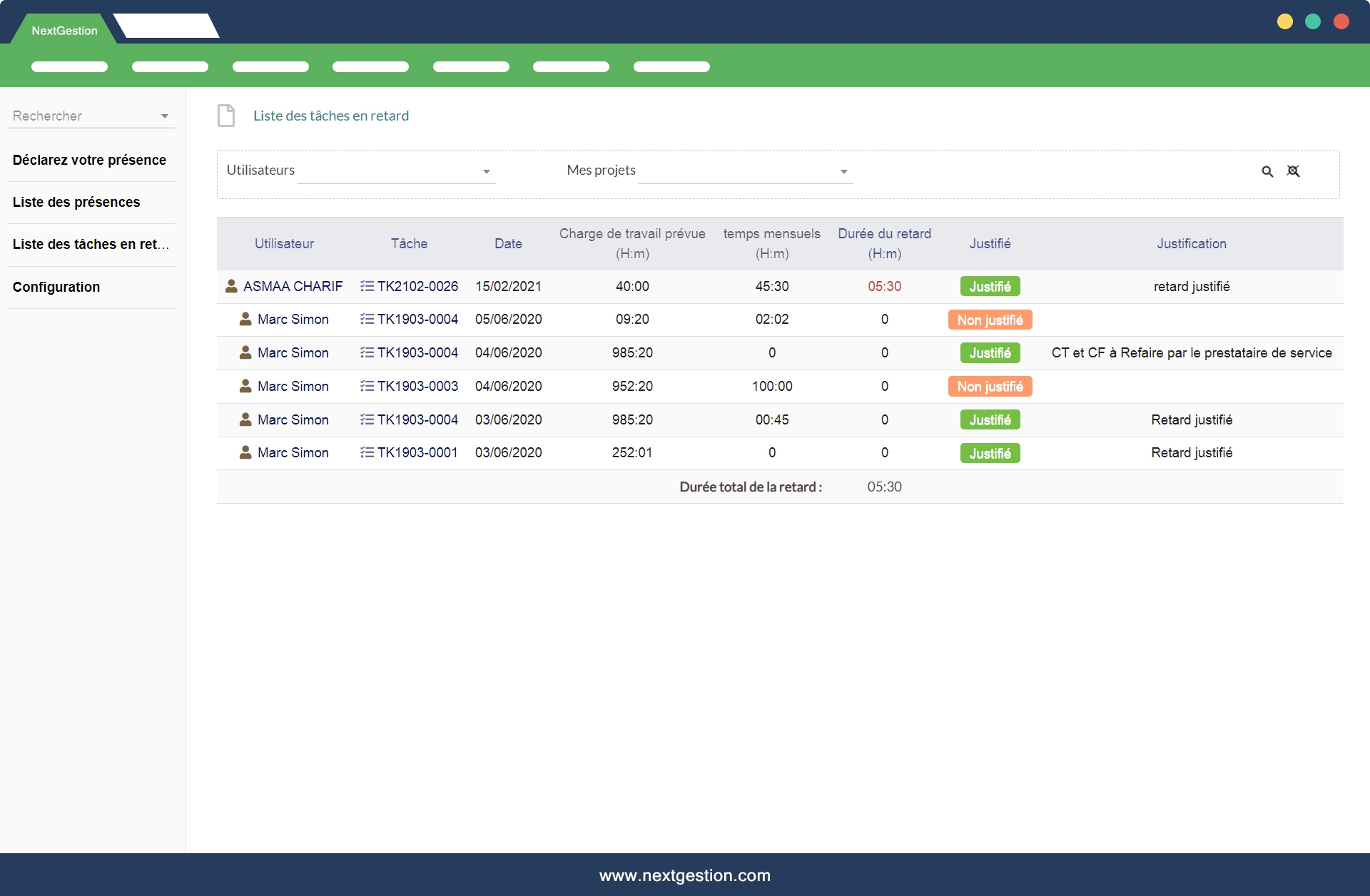Click the task list icon beside TK2102-0026
1370x896 pixels.
pos(367,286)
